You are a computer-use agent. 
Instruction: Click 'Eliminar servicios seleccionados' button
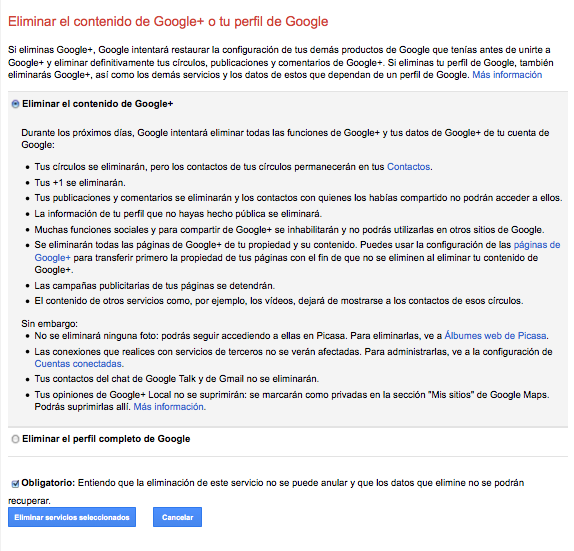coord(72,517)
